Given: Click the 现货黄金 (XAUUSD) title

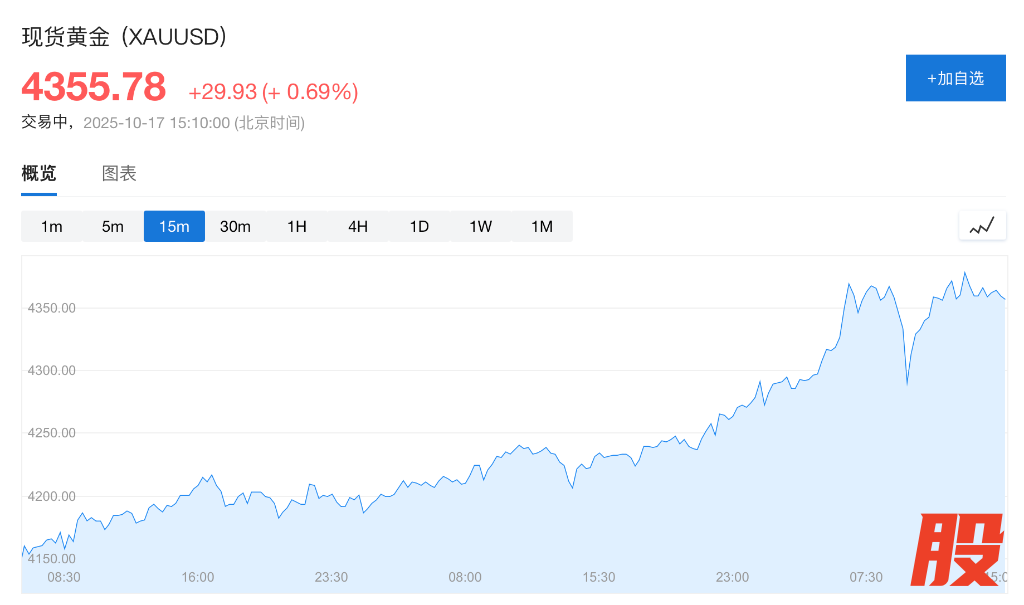Looking at the screenshot, I should click(125, 37).
